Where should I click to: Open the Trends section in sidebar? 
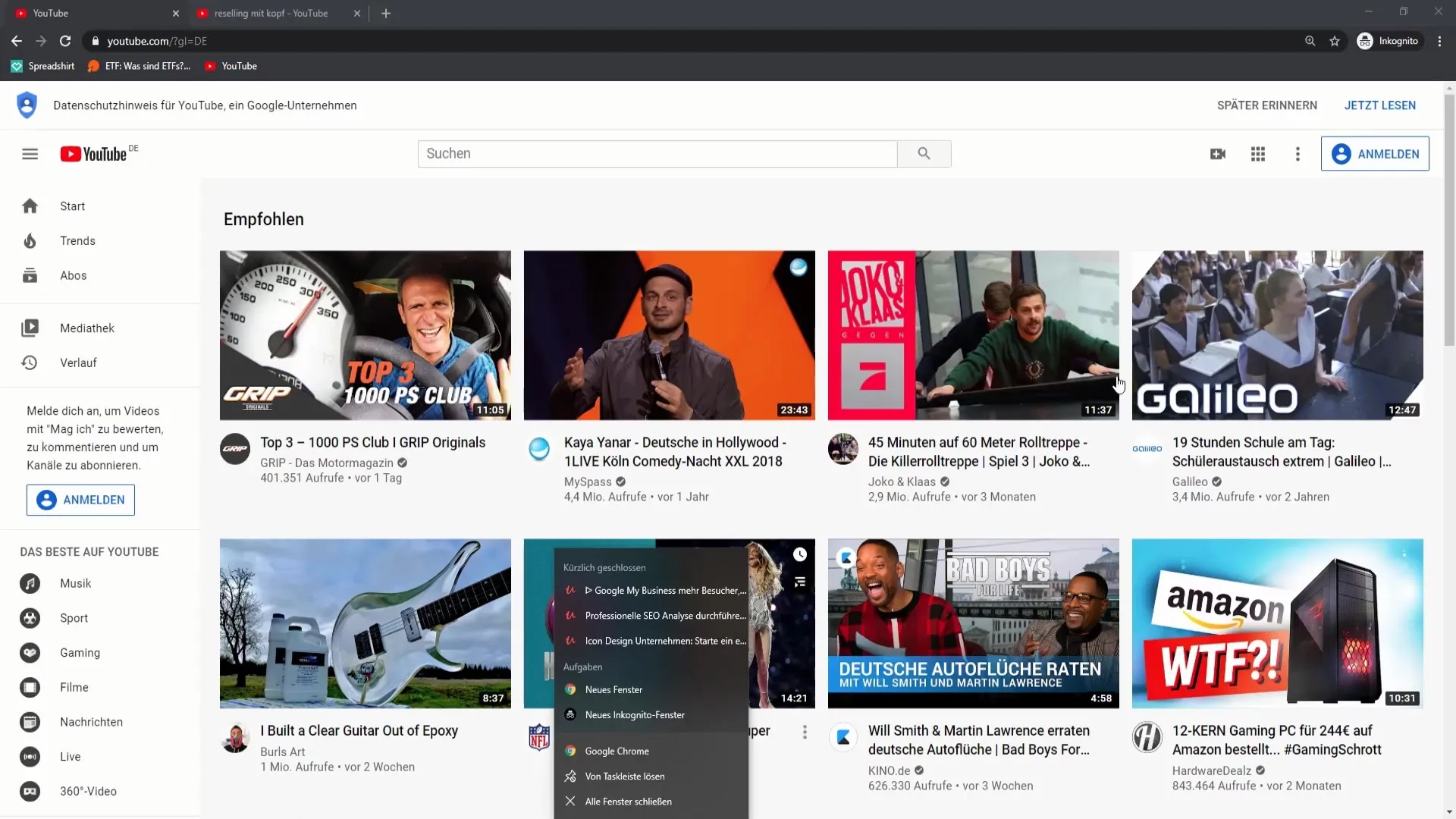(x=77, y=241)
